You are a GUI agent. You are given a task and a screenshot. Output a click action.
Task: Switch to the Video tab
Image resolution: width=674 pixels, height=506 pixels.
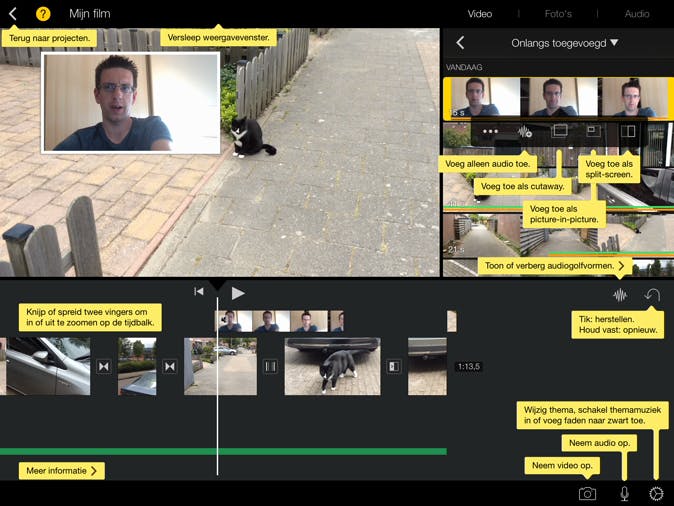click(x=480, y=14)
